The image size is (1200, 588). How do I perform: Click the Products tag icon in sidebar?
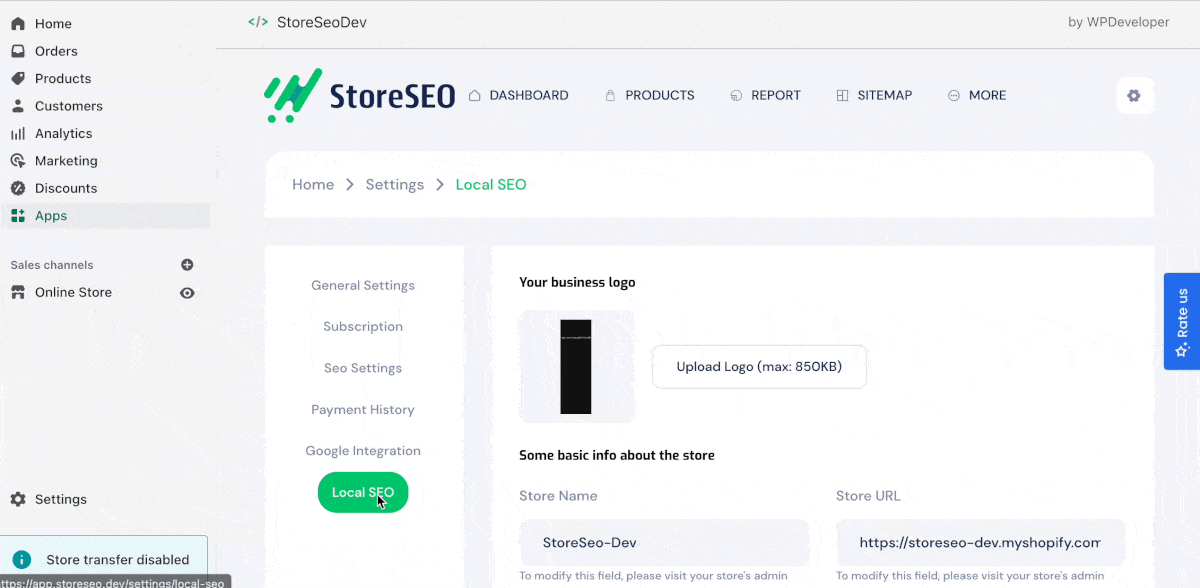tap(18, 78)
